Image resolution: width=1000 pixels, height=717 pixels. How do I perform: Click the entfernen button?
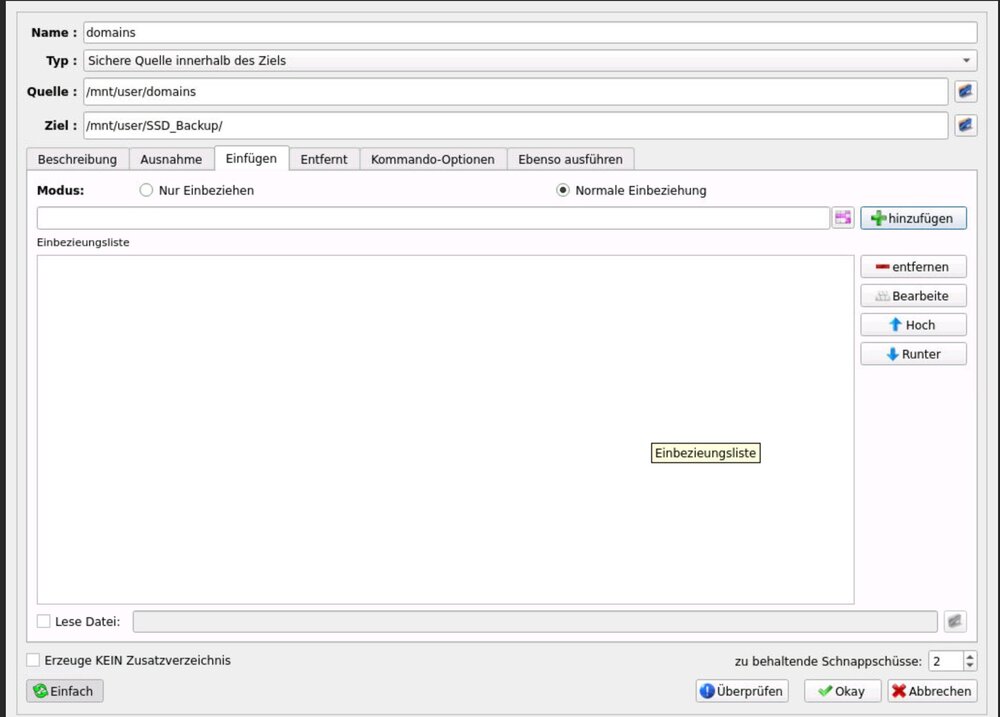[x=913, y=267]
